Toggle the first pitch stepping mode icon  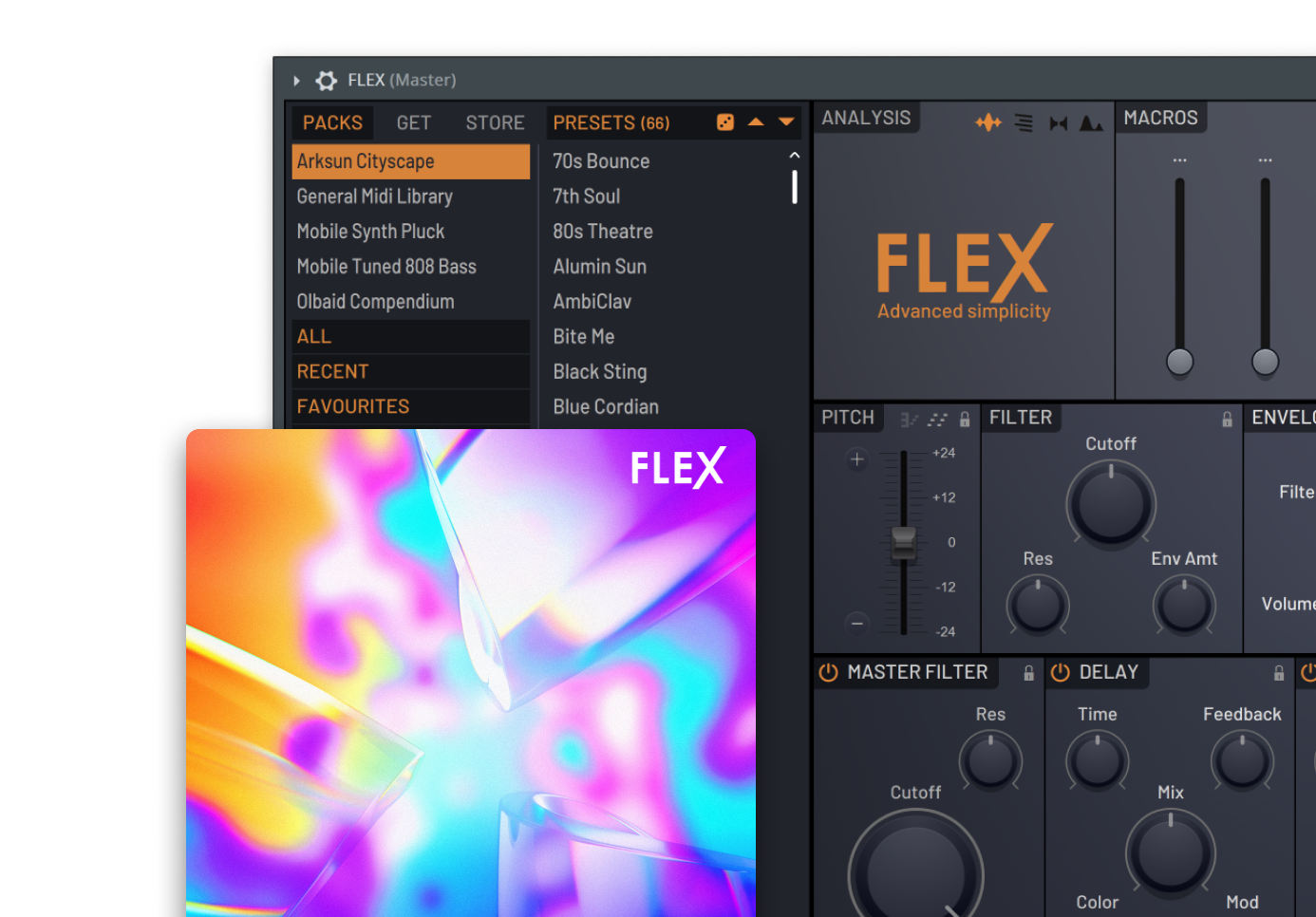(x=909, y=420)
